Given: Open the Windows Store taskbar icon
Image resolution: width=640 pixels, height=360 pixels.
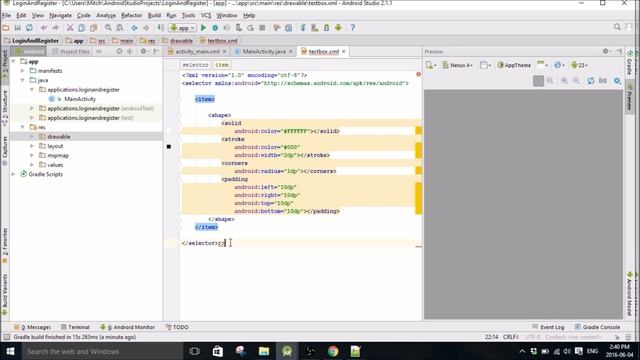Looking at the screenshot, I should (218, 351).
